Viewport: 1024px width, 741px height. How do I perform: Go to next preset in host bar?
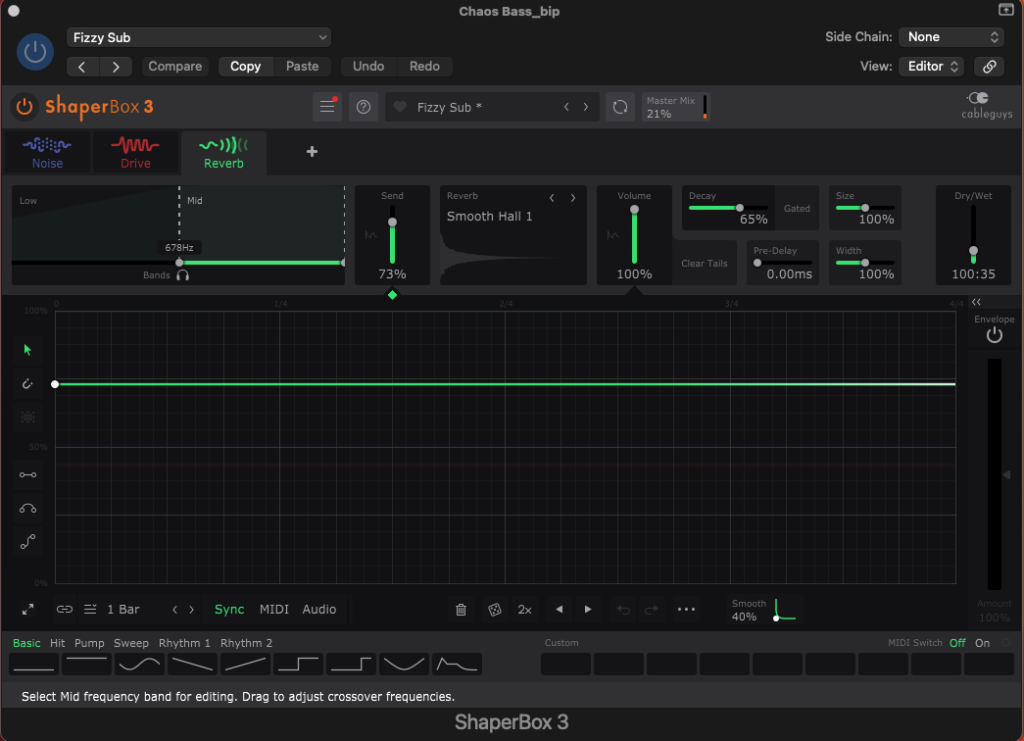point(116,66)
